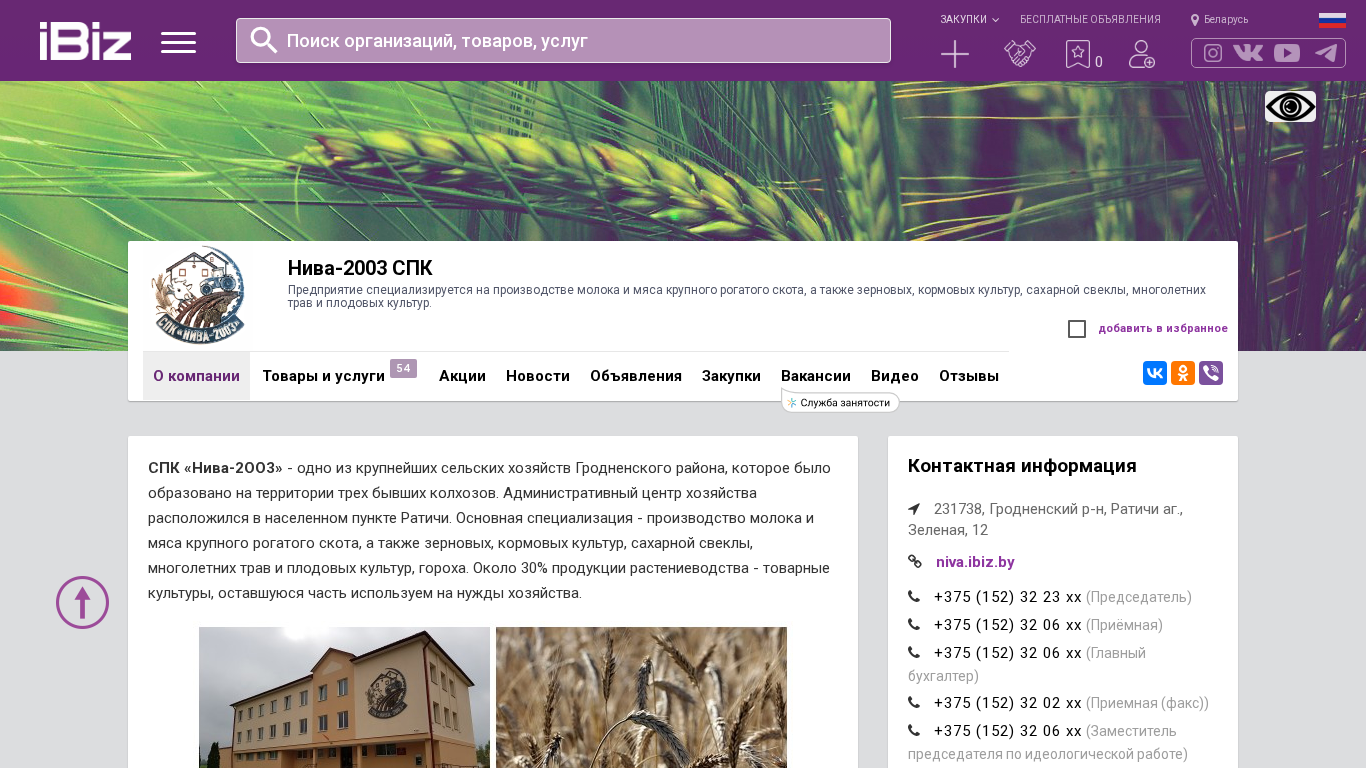This screenshot has height=768, width=1366.
Task: Click the iBiz logo
Action: (85, 41)
